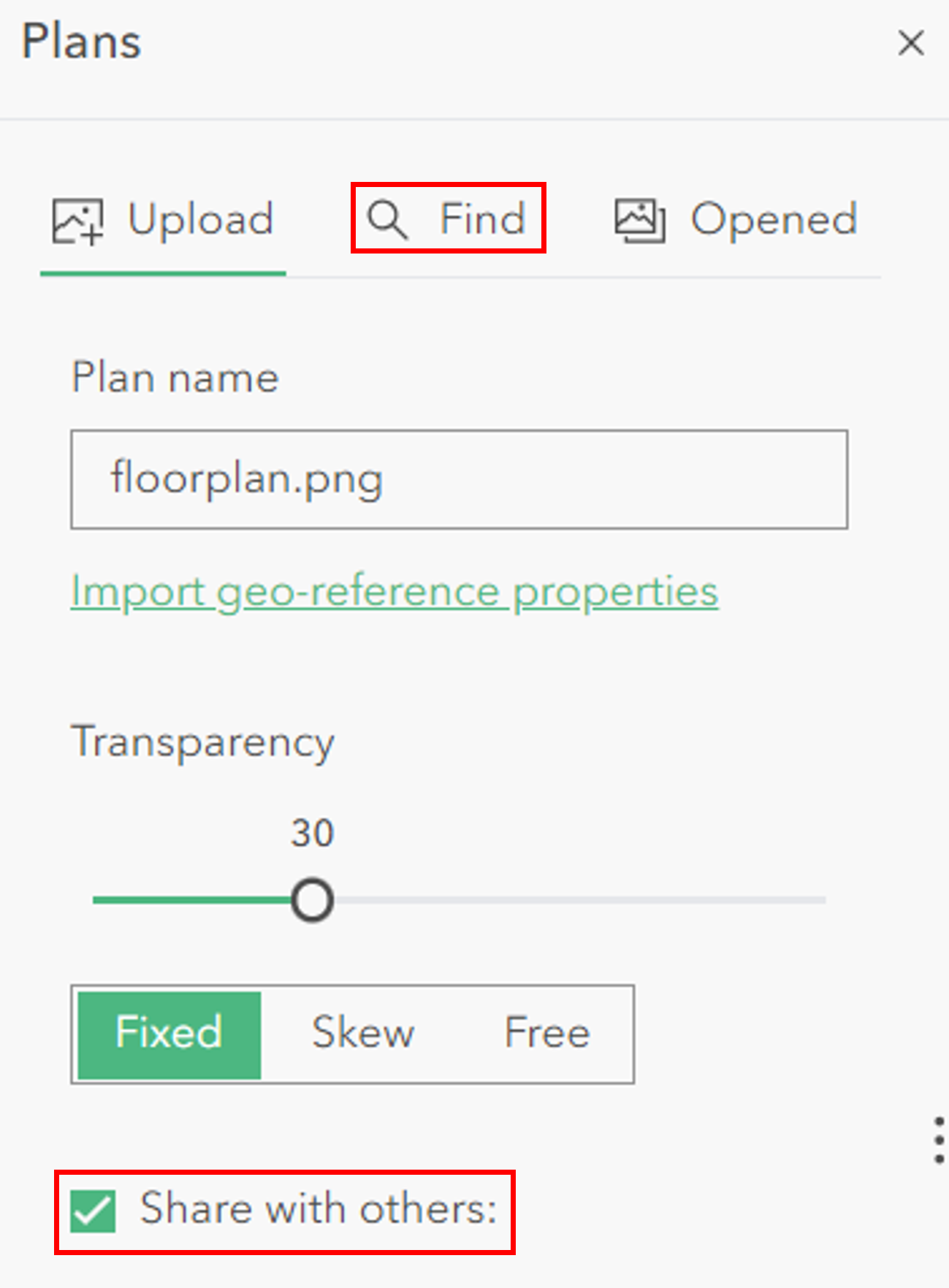Click the image icon next to Opened
The image size is (949, 1288).
click(639, 218)
